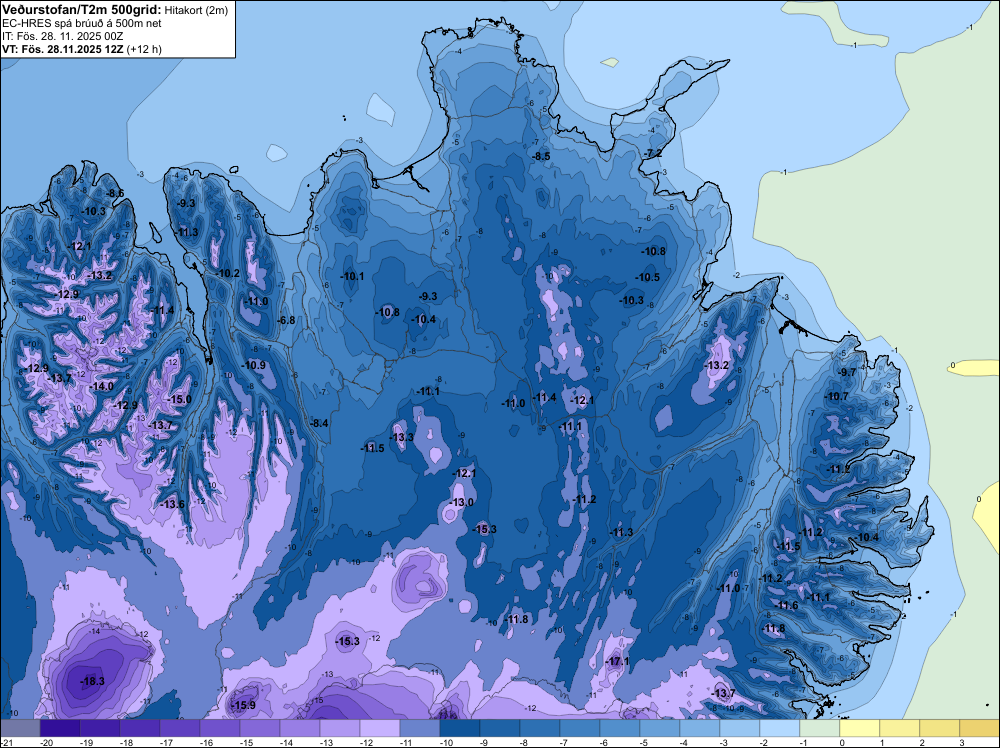Click the -10.2 temperature value

coord(227,274)
